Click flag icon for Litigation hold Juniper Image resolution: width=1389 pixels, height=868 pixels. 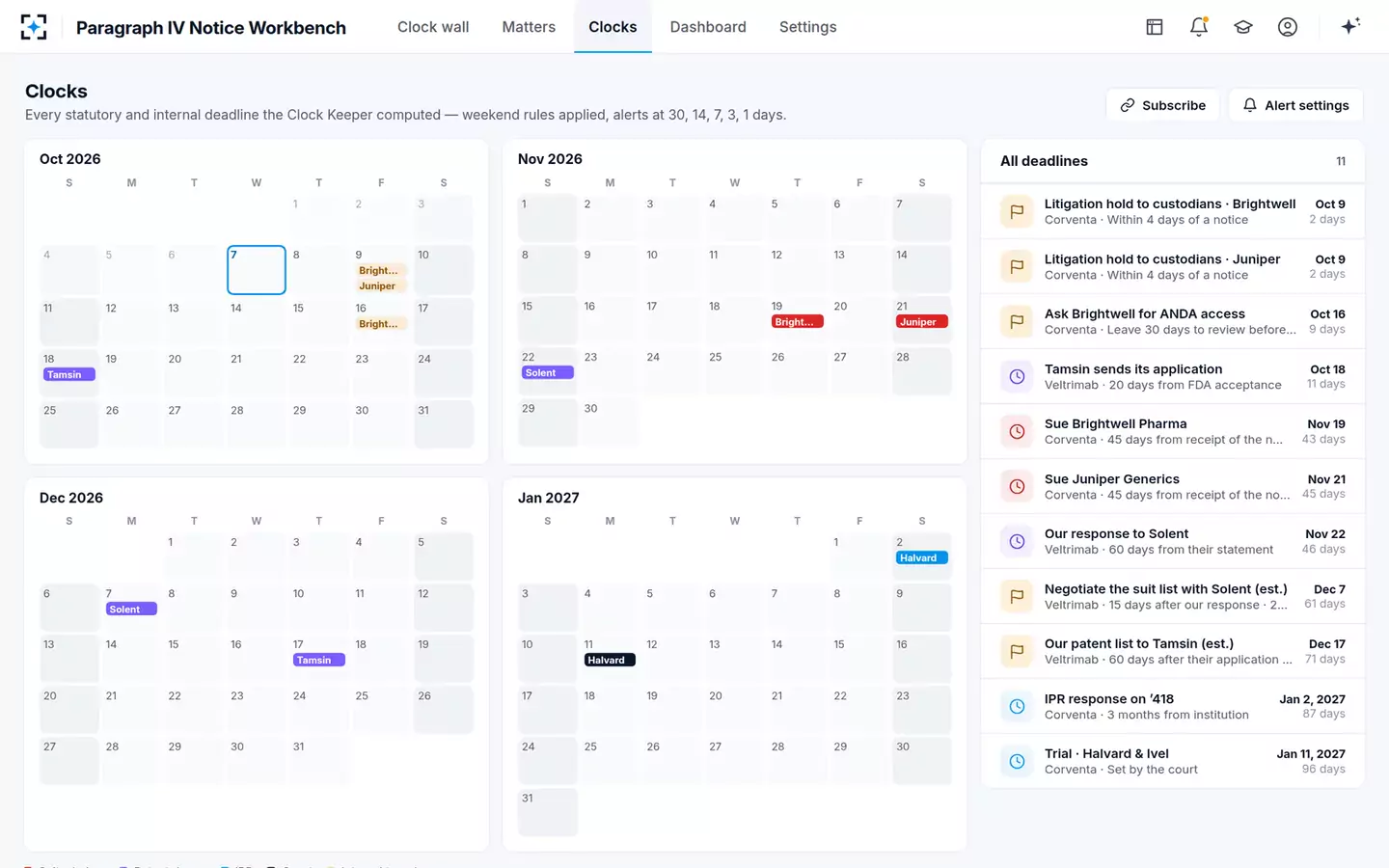1017,266
